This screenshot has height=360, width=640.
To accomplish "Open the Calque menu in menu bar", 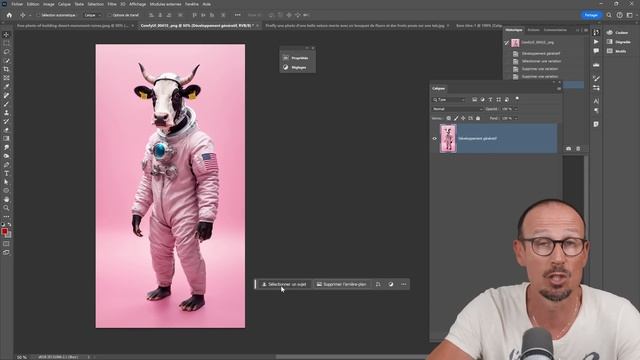I will coord(64,4).
